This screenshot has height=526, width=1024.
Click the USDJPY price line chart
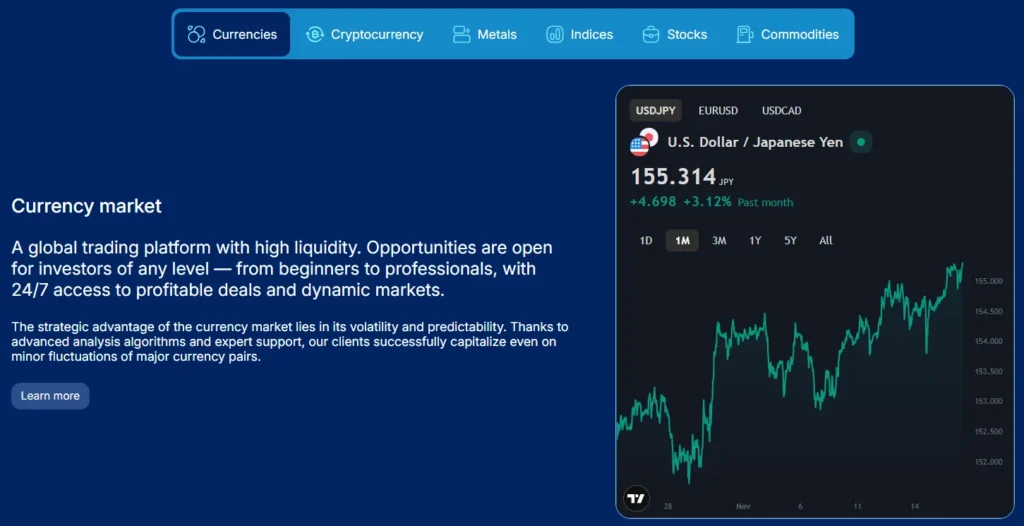(790, 360)
